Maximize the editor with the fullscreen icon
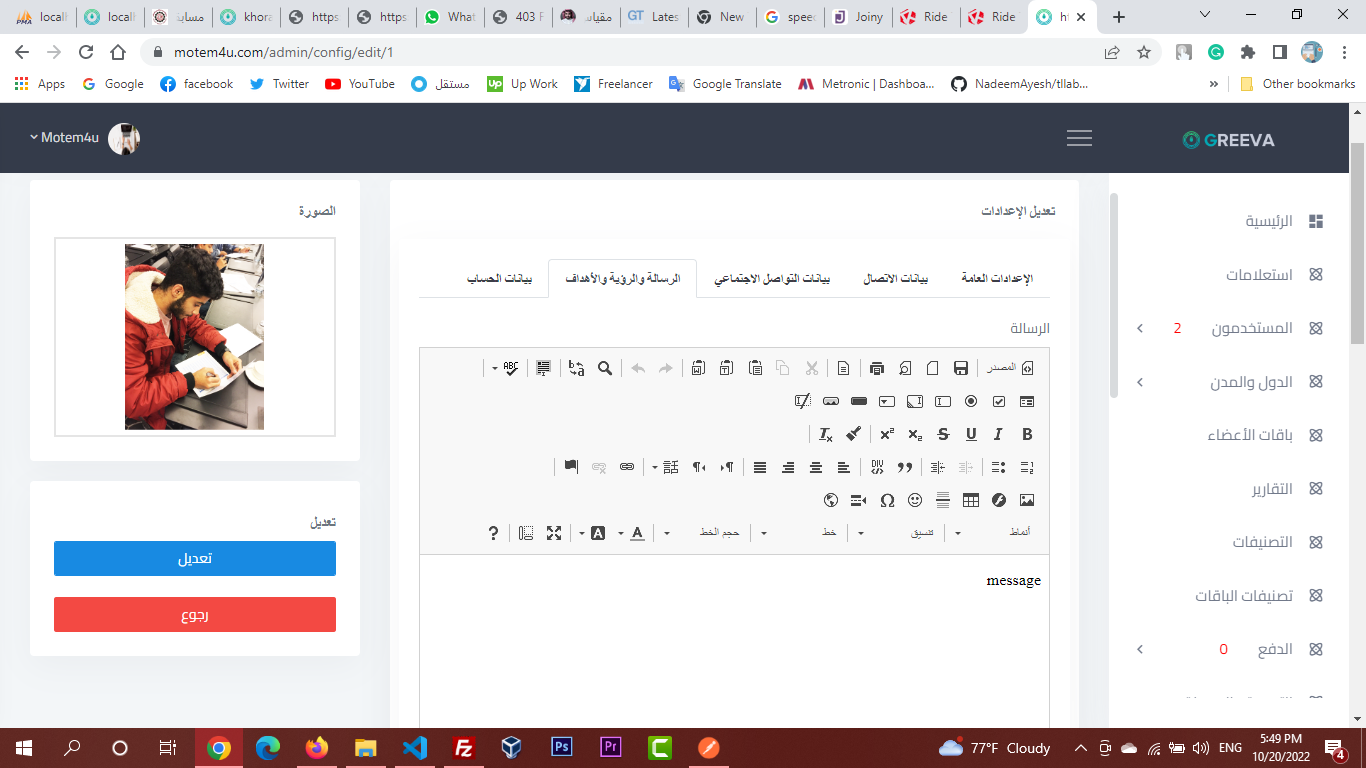The height and width of the screenshot is (768, 1366). (x=554, y=533)
